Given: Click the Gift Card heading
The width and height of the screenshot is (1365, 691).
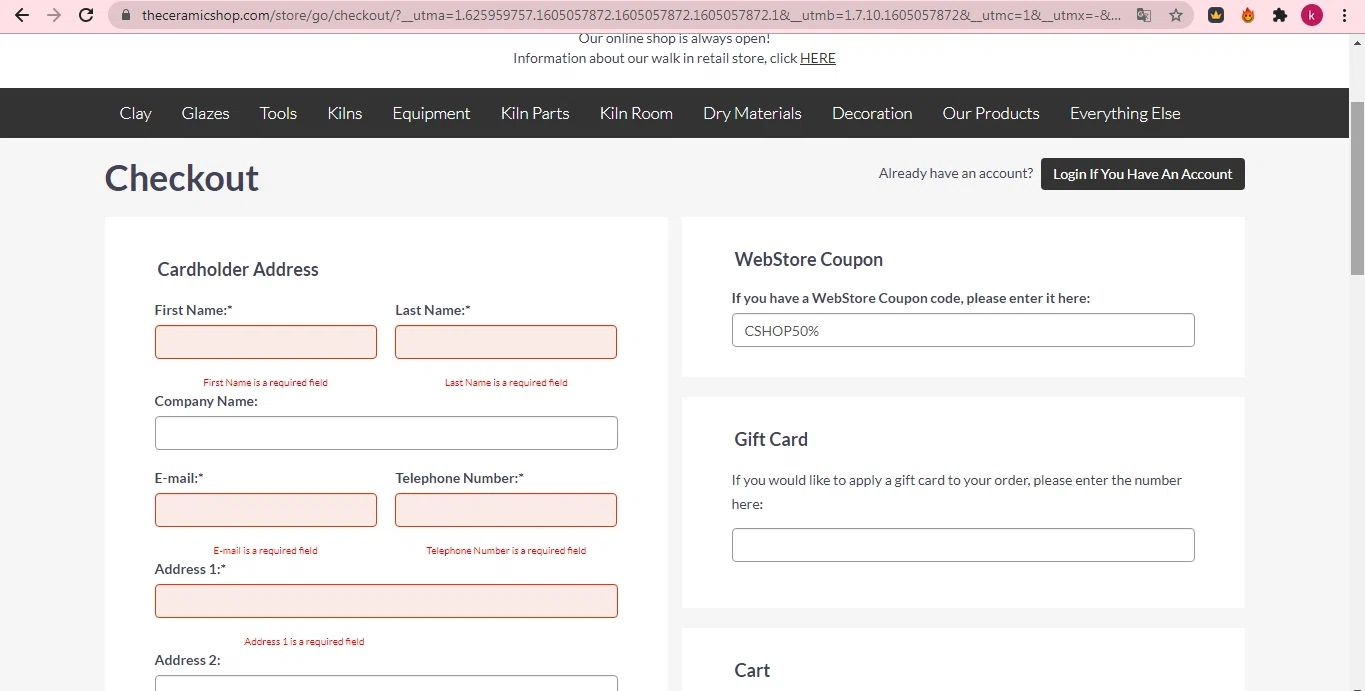Looking at the screenshot, I should coord(771,439).
